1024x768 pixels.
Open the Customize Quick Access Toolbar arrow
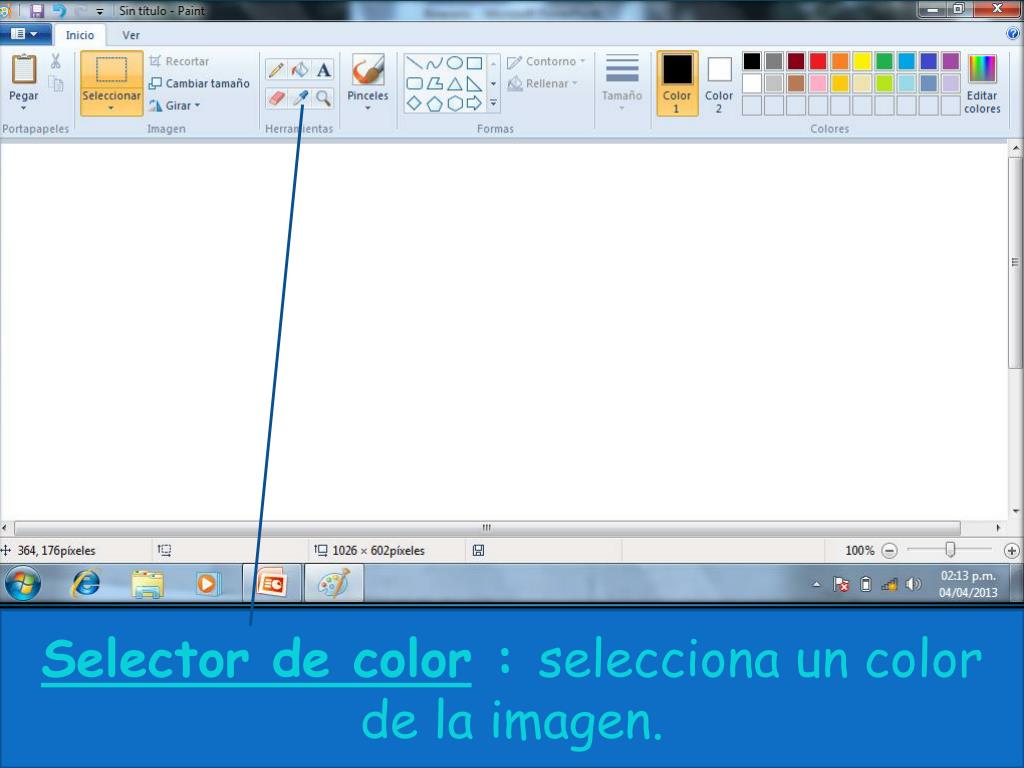click(x=99, y=11)
